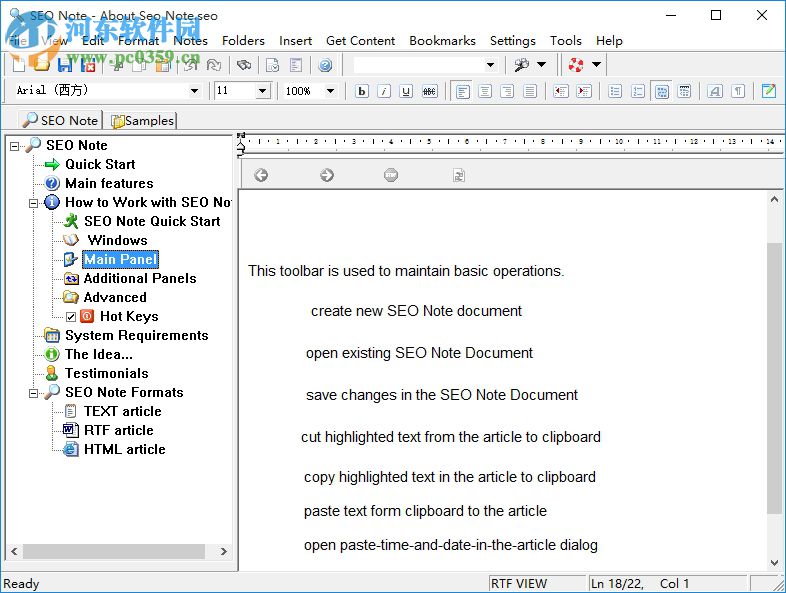This screenshot has width=786, height=593.
Task: Center align the text
Action: pyautogui.click(x=485, y=91)
